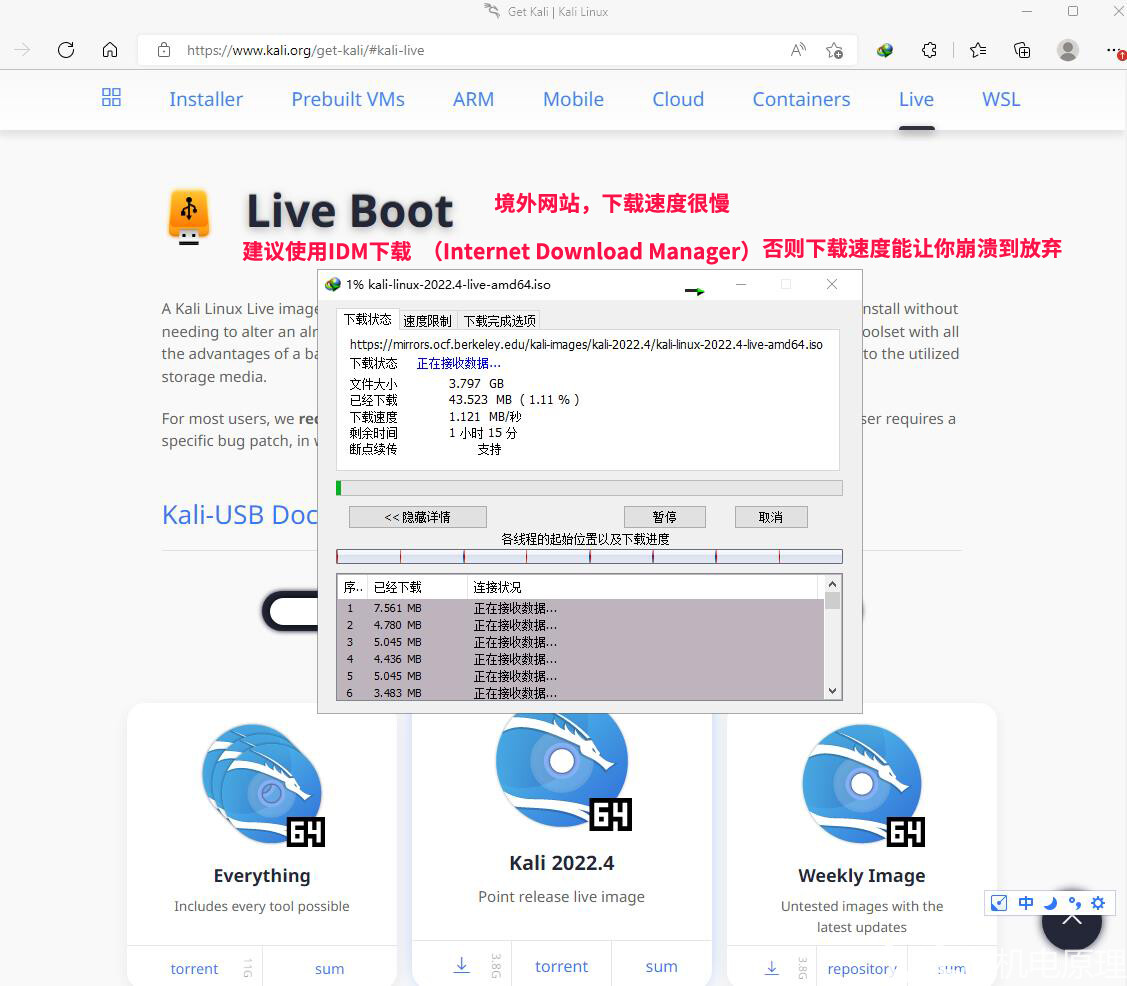Pause download with 暂停 button
Image resolution: width=1127 pixels, height=986 pixels.
point(665,517)
